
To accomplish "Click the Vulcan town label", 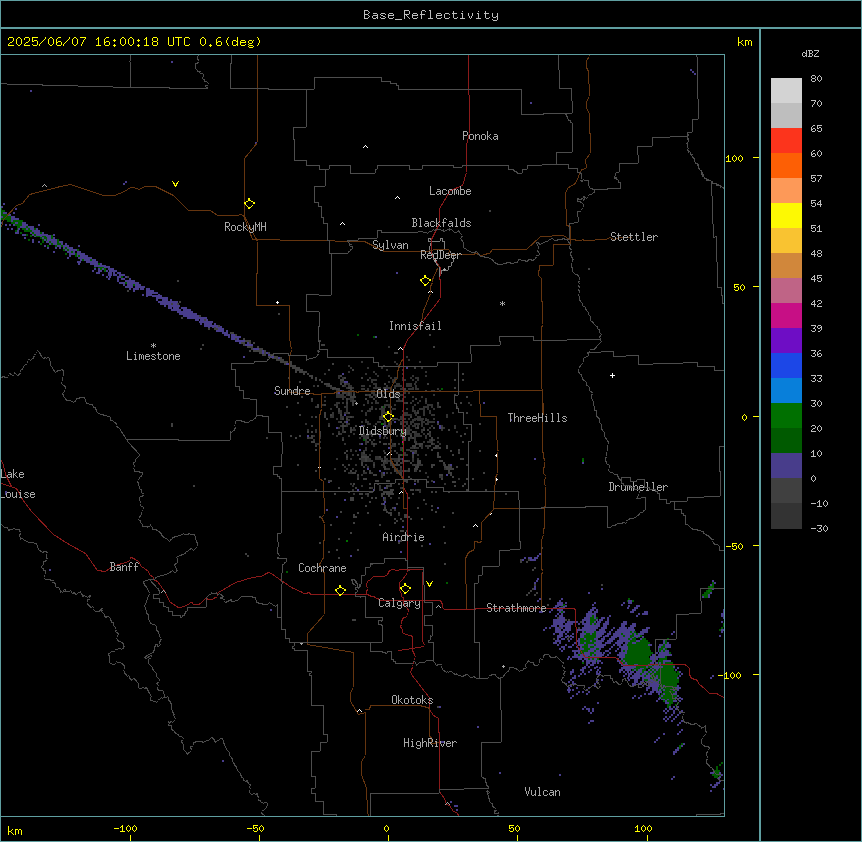I will tap(543, 792).
